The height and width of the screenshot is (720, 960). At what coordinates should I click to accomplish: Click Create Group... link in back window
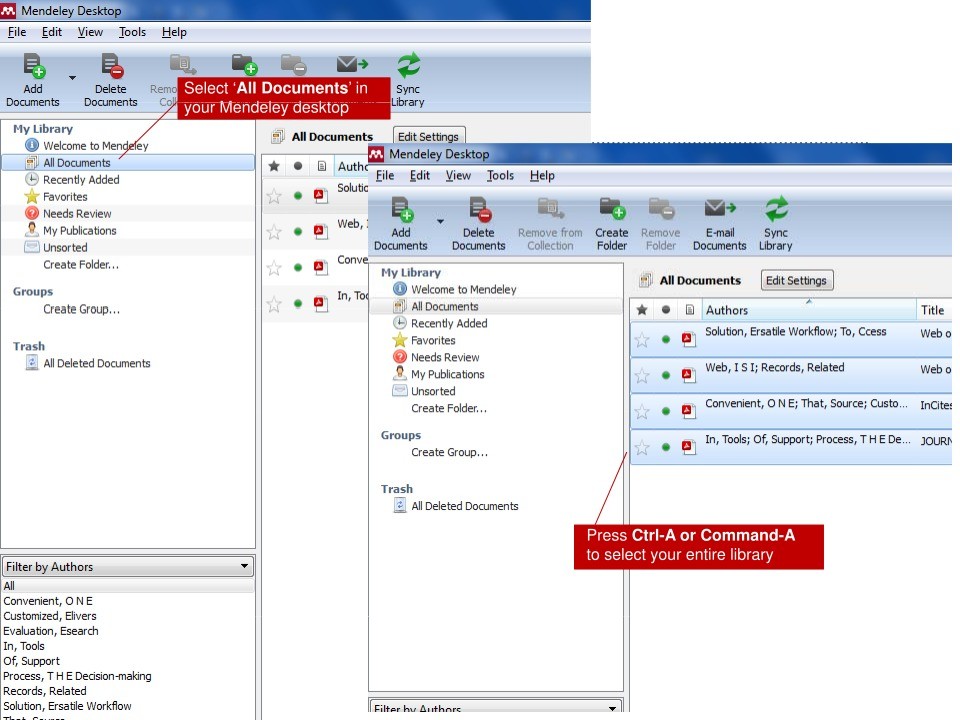pyautogui.click(x=81, y=309)
